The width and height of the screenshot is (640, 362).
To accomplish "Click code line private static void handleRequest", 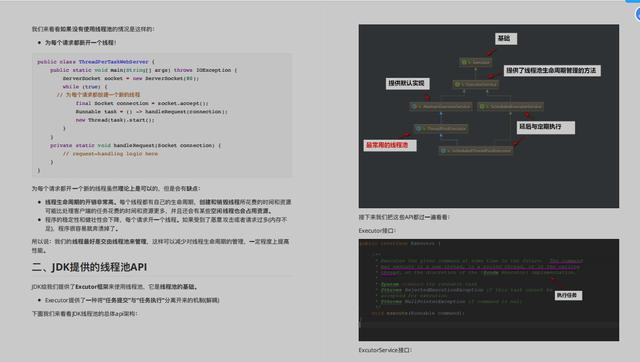I will coord(136,145).
